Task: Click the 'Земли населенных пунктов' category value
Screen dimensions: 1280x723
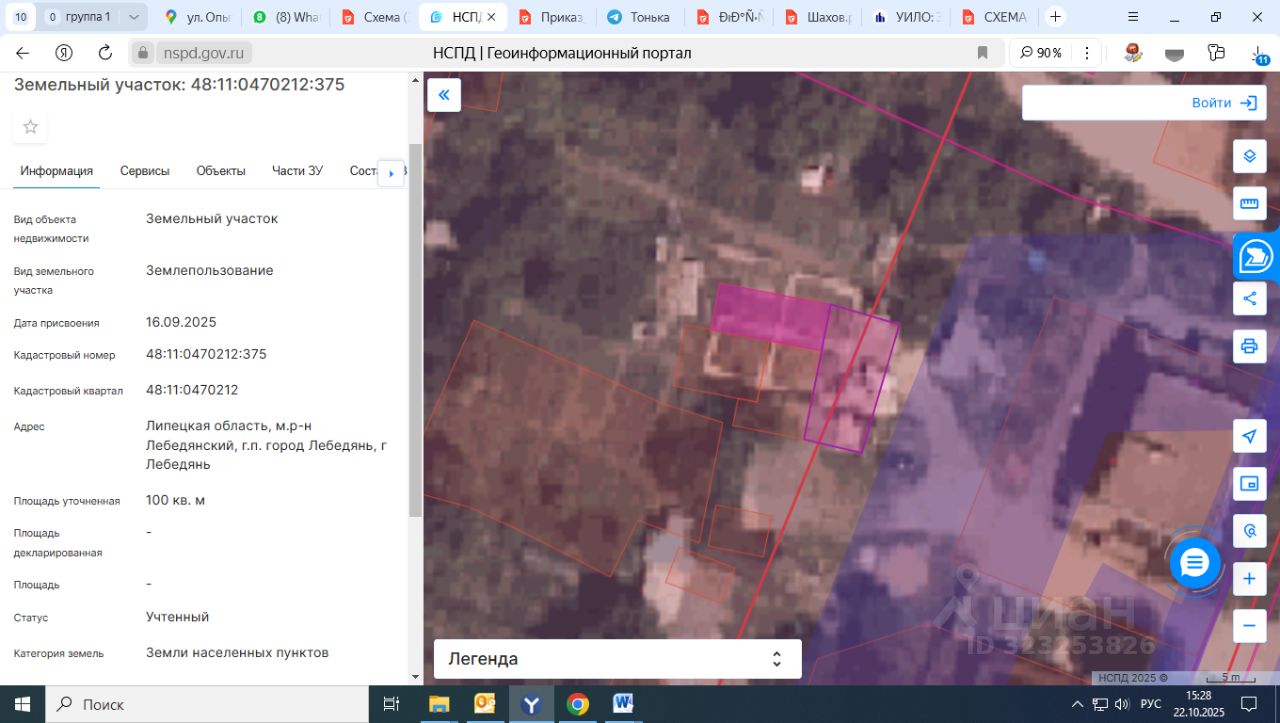Action: coord(237,653)
